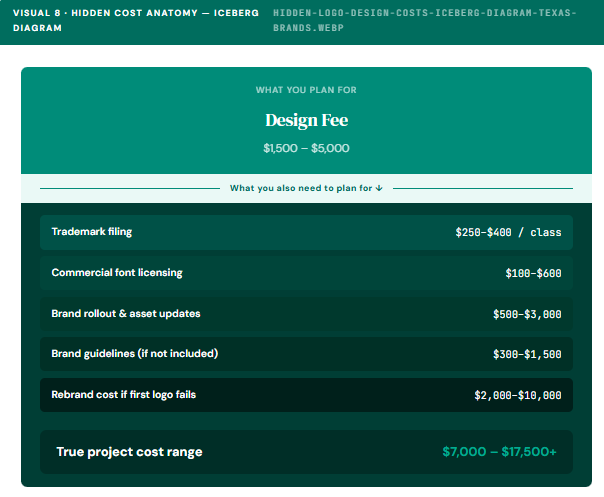Viewport: 604px width, 497px height.
Task: Click the True project cost range label
Action: pyautogui.click(x=129, y=452)
